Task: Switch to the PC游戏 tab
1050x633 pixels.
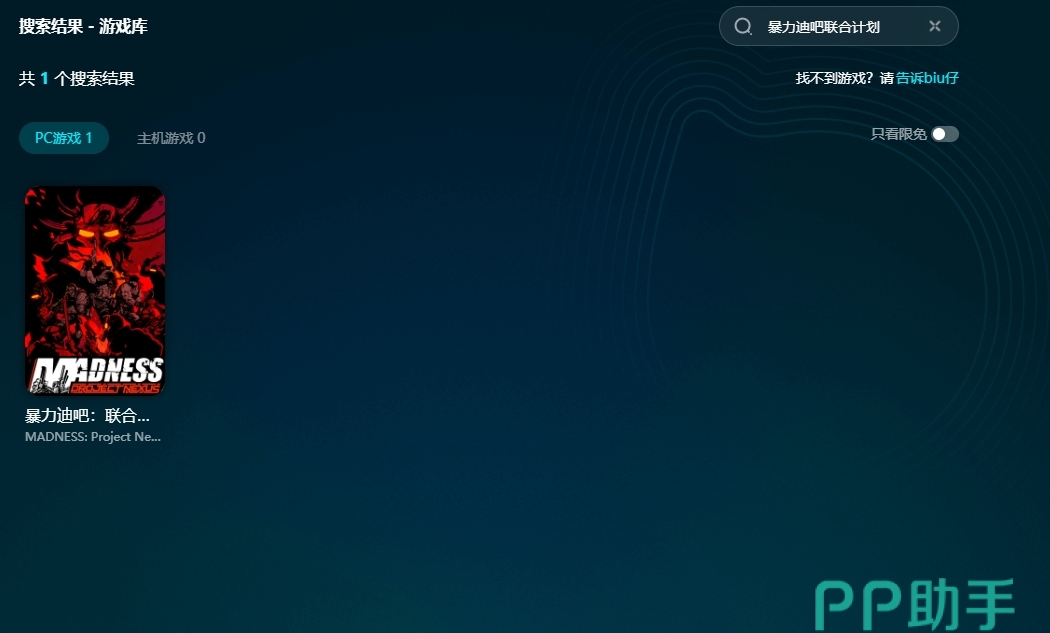Action: 63,138
